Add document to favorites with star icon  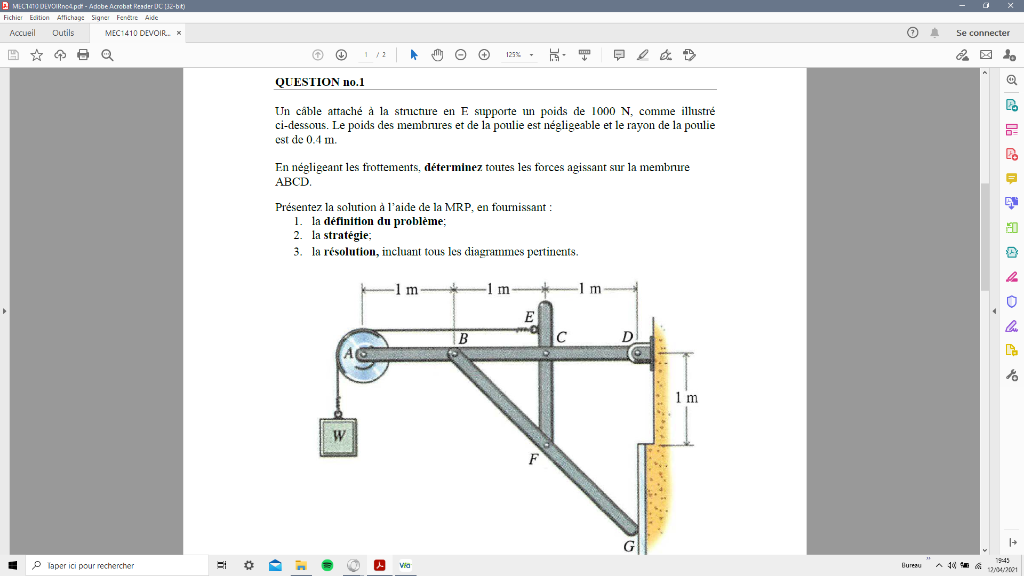[37, 55]
